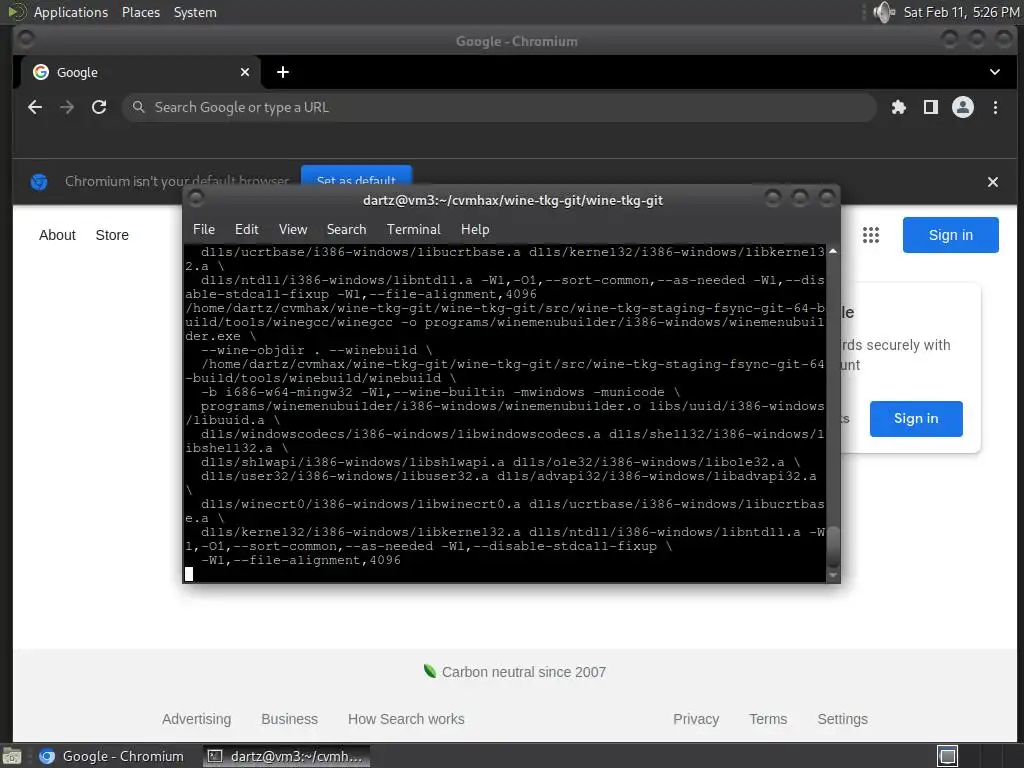The image size is (1024, 768).
Task: Focus the Chromium address bar
Action: click(499, 107)
